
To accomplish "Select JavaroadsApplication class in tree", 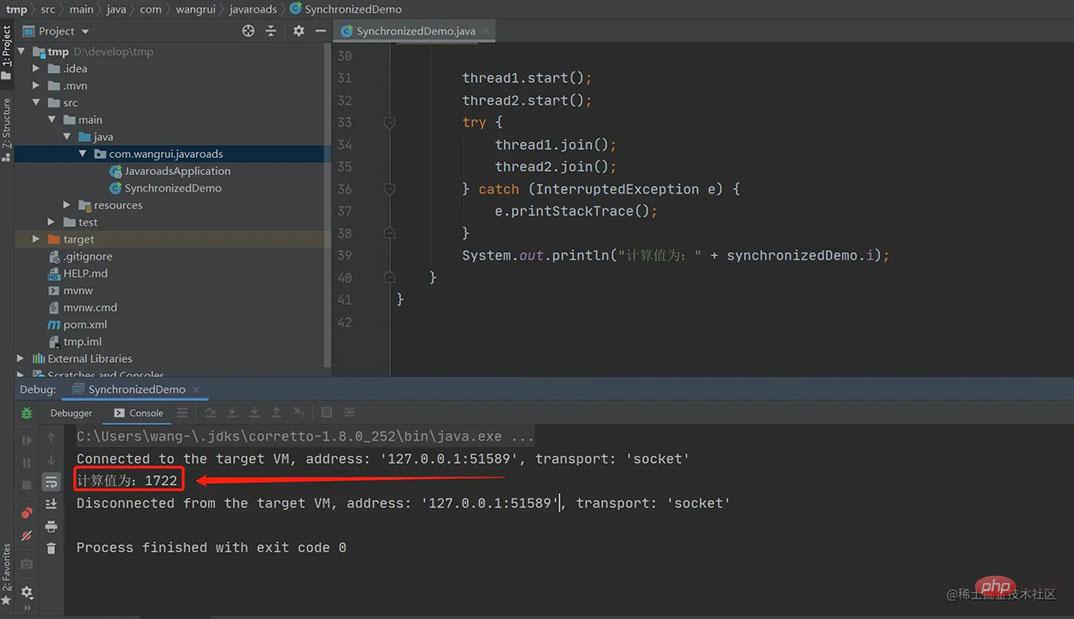I will point(171,171).
